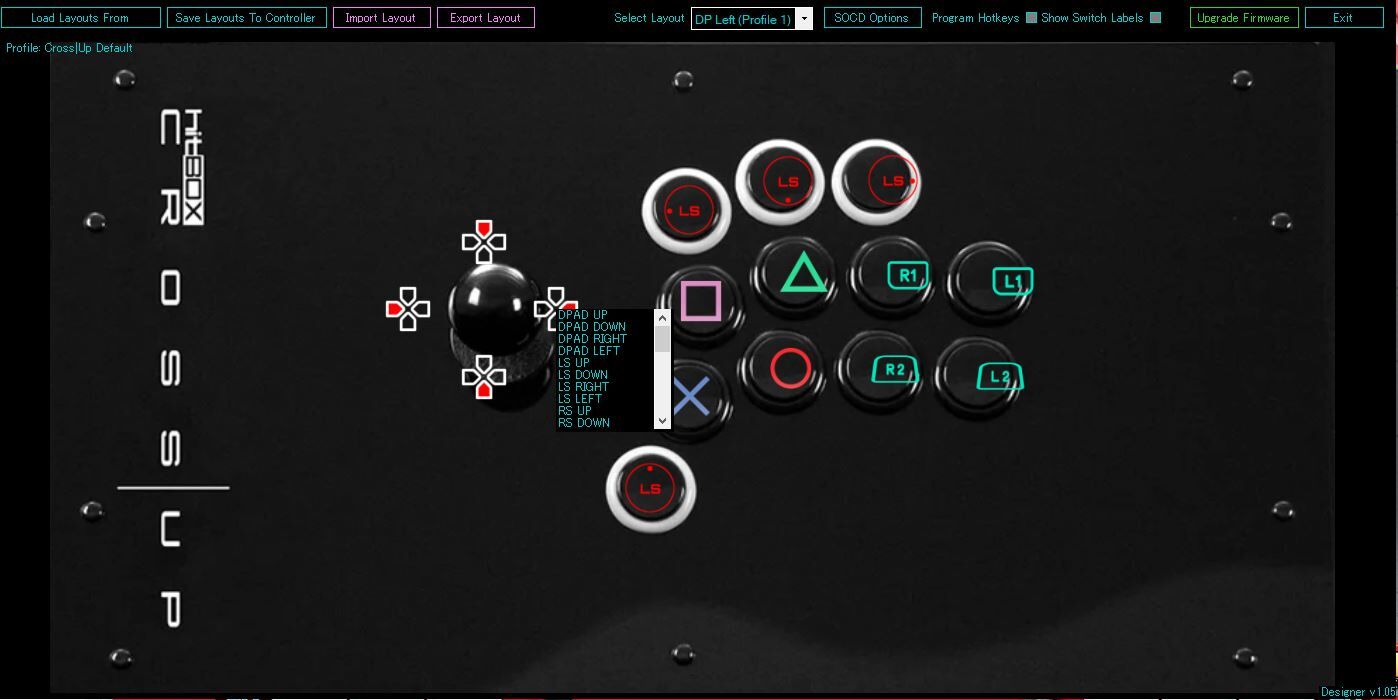Select RS UP from the binding list
Image resolution: width=1398 pixels, height=700 pixels.
coord(573,410)
